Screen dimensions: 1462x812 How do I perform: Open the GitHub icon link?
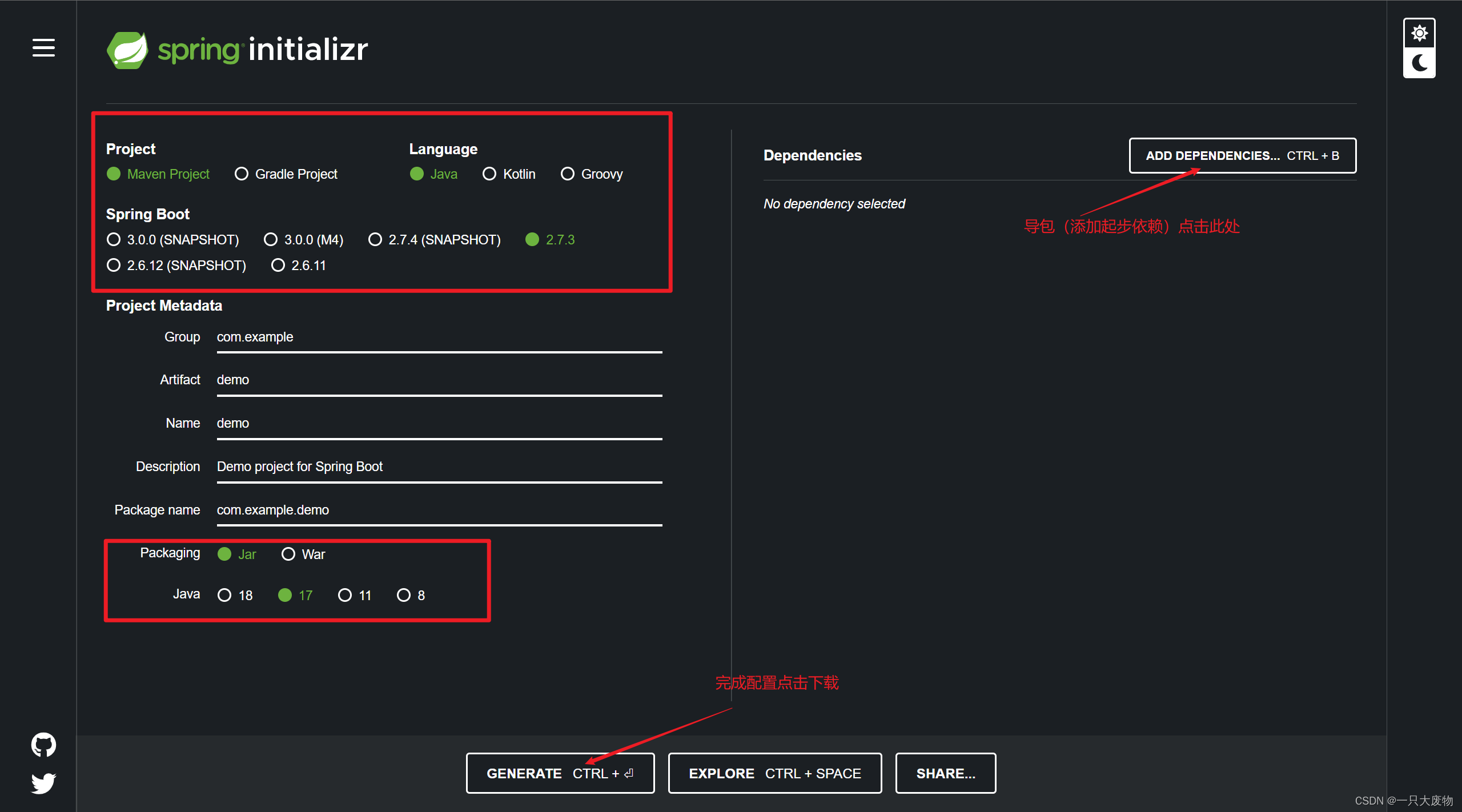(x=43, y=745)
